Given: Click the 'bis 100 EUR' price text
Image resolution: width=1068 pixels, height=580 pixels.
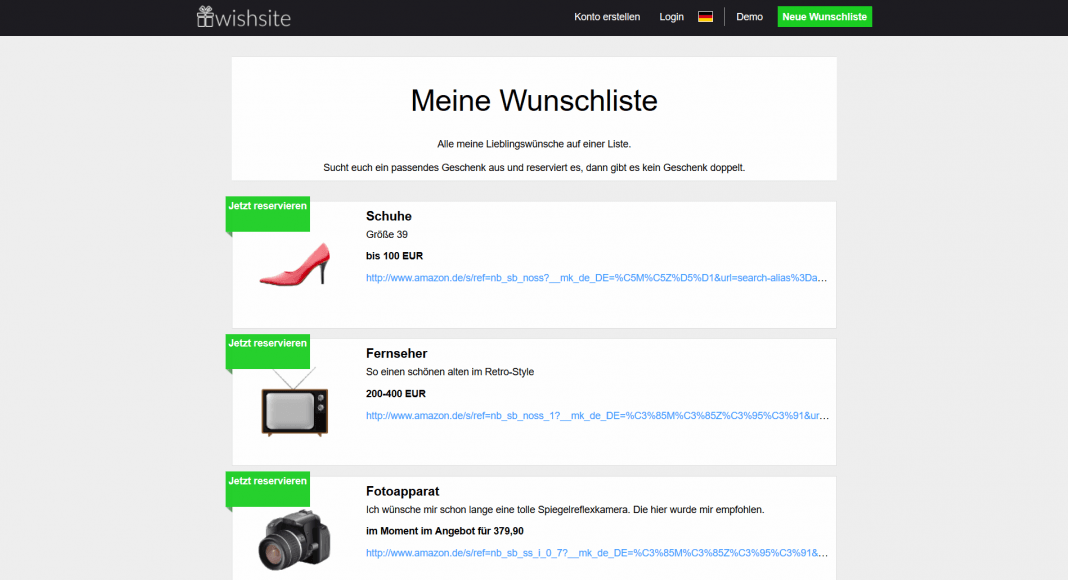Looking at the screenshot, I should (394, 256).
